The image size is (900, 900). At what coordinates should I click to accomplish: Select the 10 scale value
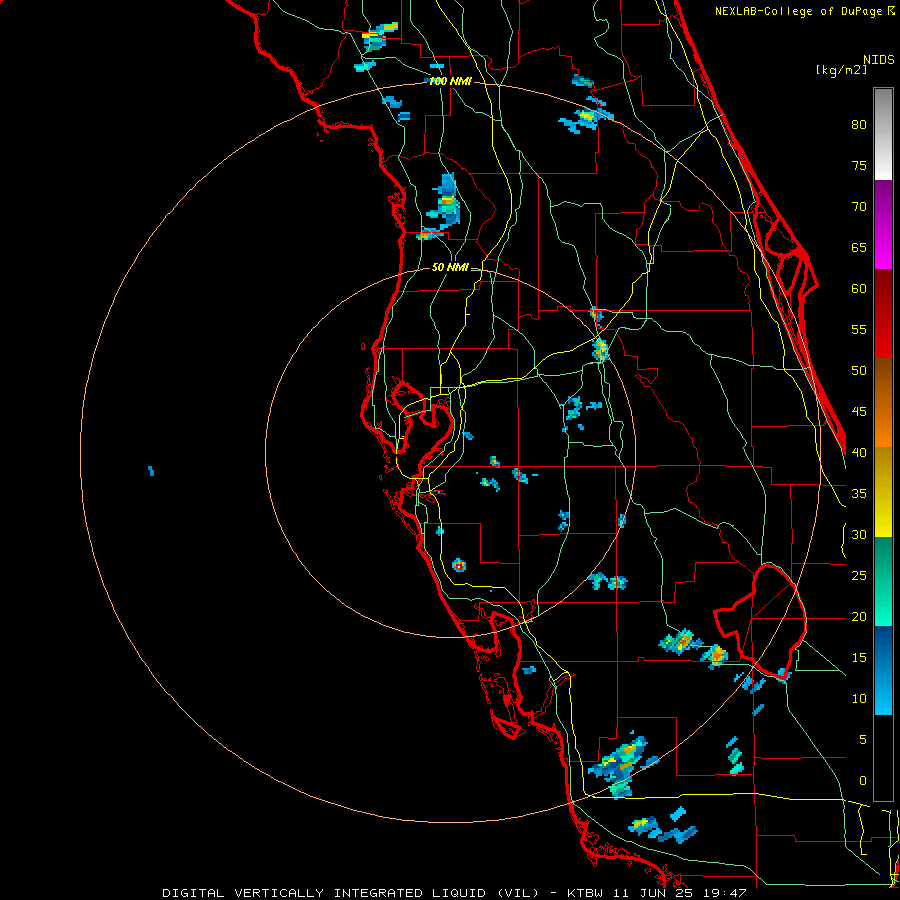tap(859, 699)
